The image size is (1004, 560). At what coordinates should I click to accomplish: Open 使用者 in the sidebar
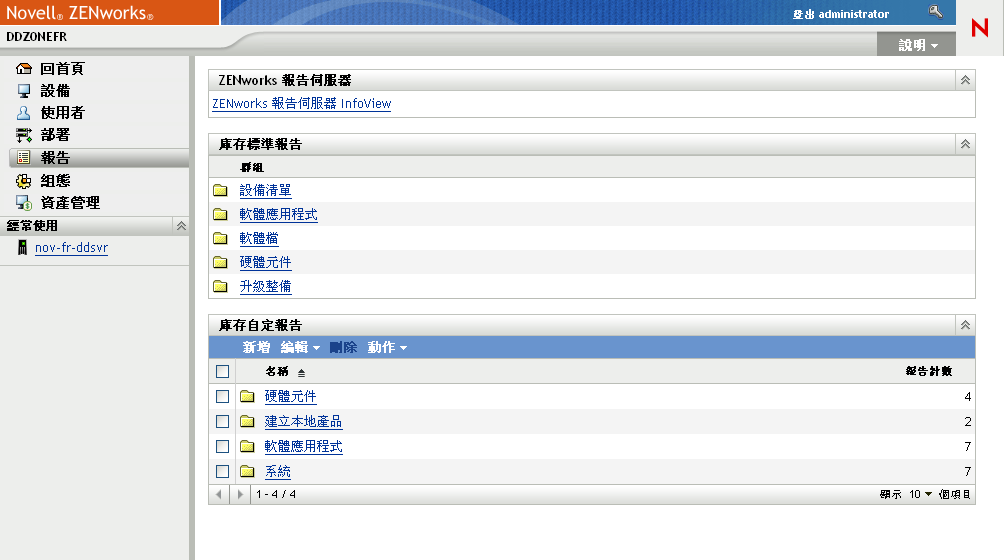click(x=62, y=113)
